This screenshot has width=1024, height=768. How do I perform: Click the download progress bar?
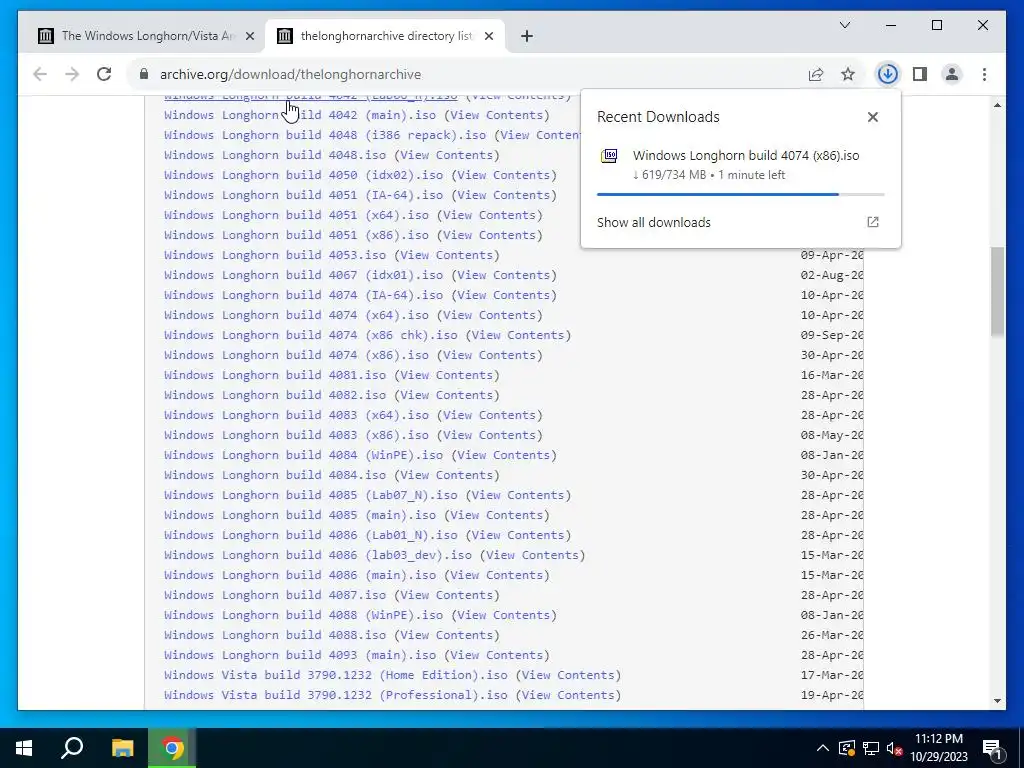pyautogui.click(x=741, y=194)
